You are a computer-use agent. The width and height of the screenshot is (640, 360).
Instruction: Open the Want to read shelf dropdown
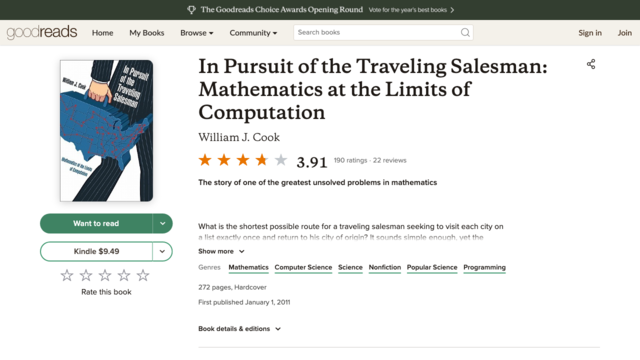coord(162,224)
